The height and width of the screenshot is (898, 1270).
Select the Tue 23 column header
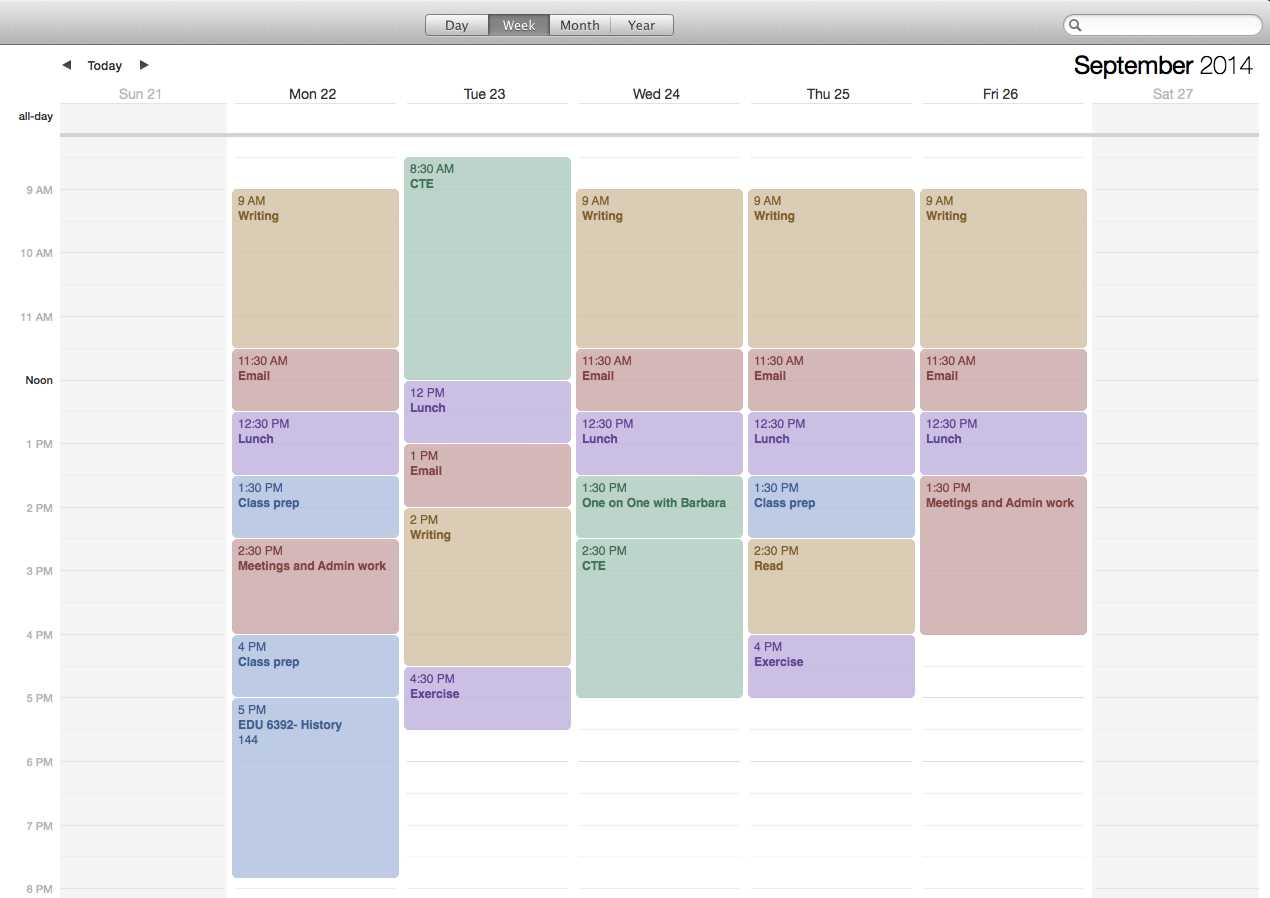coord(485,94)
